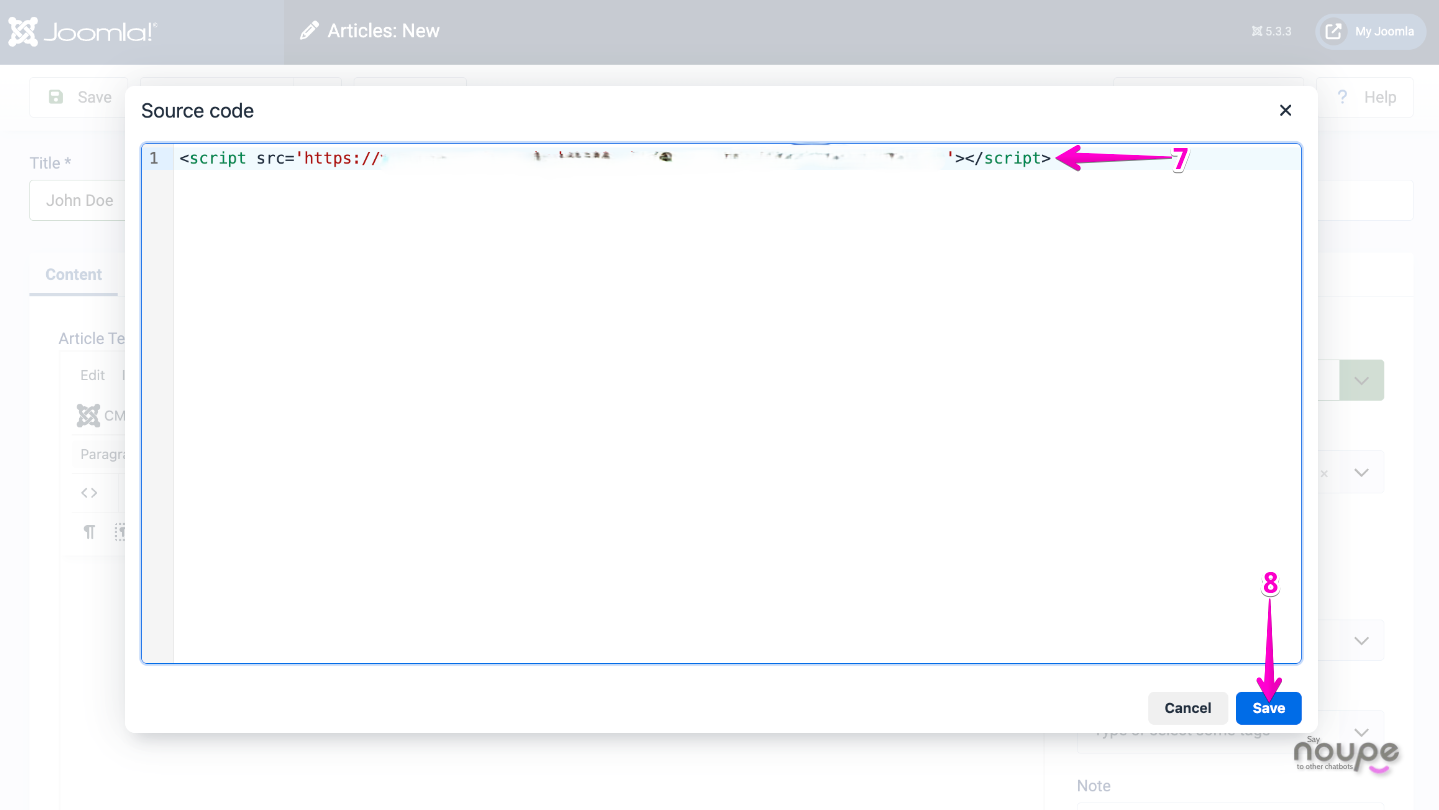Click the Help question mark button
Image resolution: width=1439 pixels, height=810 pixels.
click(x=1366, y=97)
